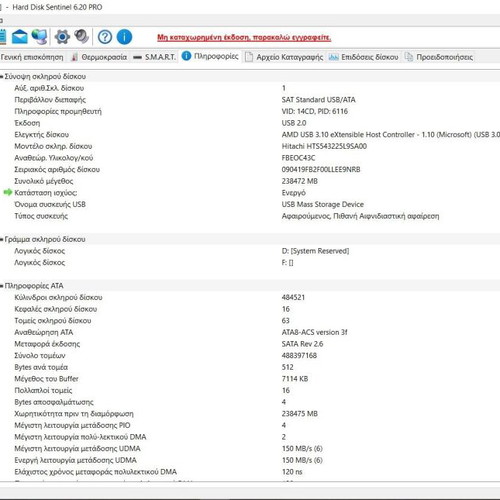
Task: Collapse the Πληροφορίες ATA section
Action: (2, 286)
